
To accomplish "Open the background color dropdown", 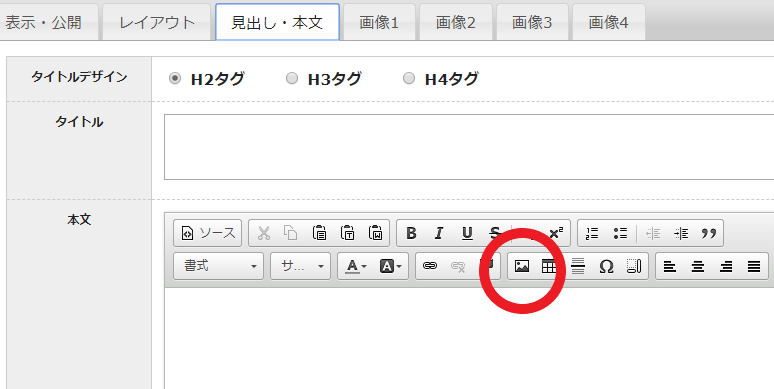I will [x=390, y=267].
